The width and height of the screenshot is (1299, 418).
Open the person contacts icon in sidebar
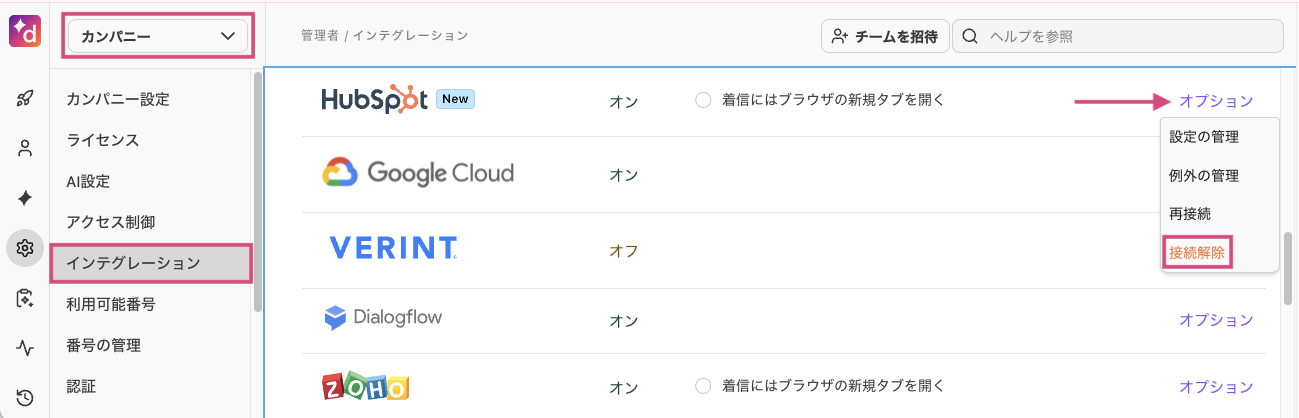[x=25, y=148]
